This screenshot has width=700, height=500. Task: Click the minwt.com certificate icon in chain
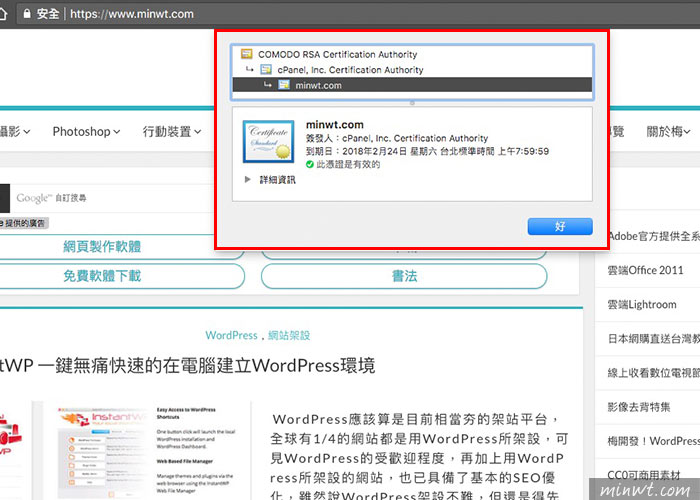(284, 84)
